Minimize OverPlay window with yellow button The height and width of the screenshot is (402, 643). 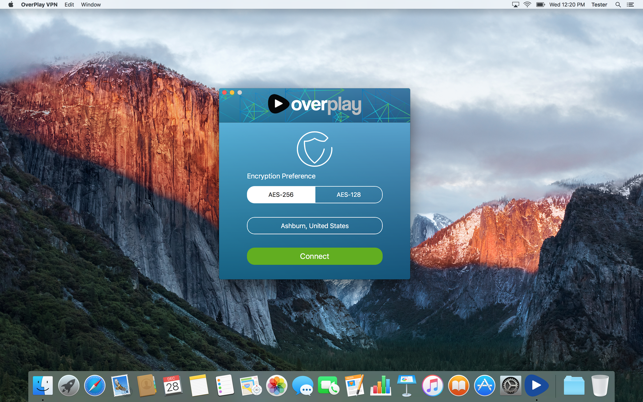[x=232, y=92]
